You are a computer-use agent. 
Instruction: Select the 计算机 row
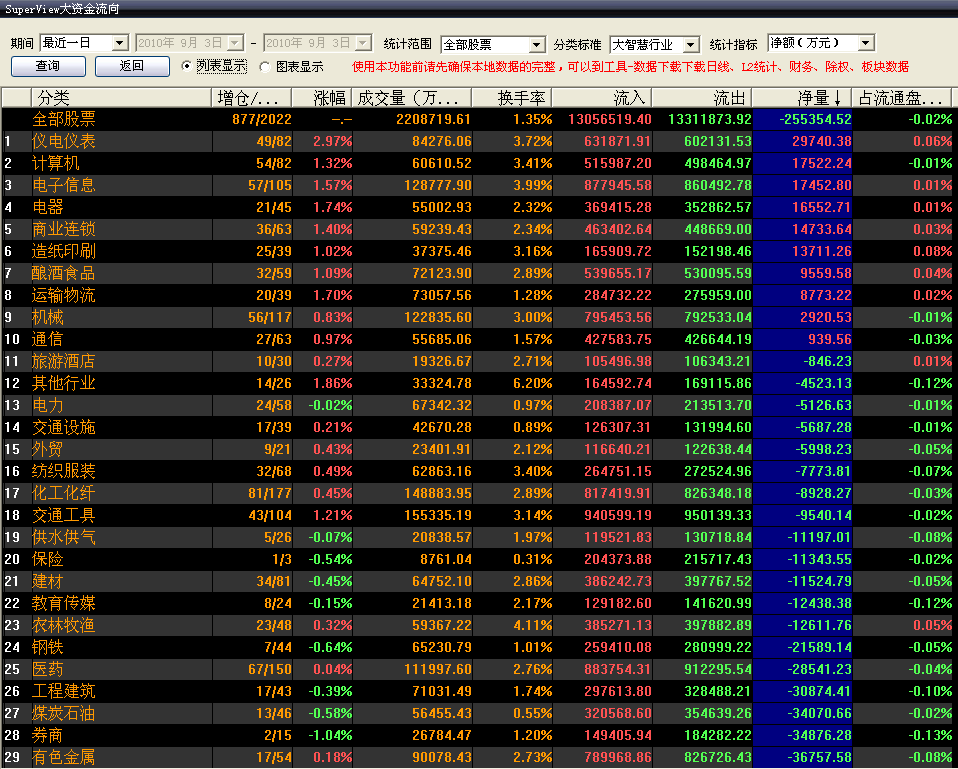click(x=478, y=164)
